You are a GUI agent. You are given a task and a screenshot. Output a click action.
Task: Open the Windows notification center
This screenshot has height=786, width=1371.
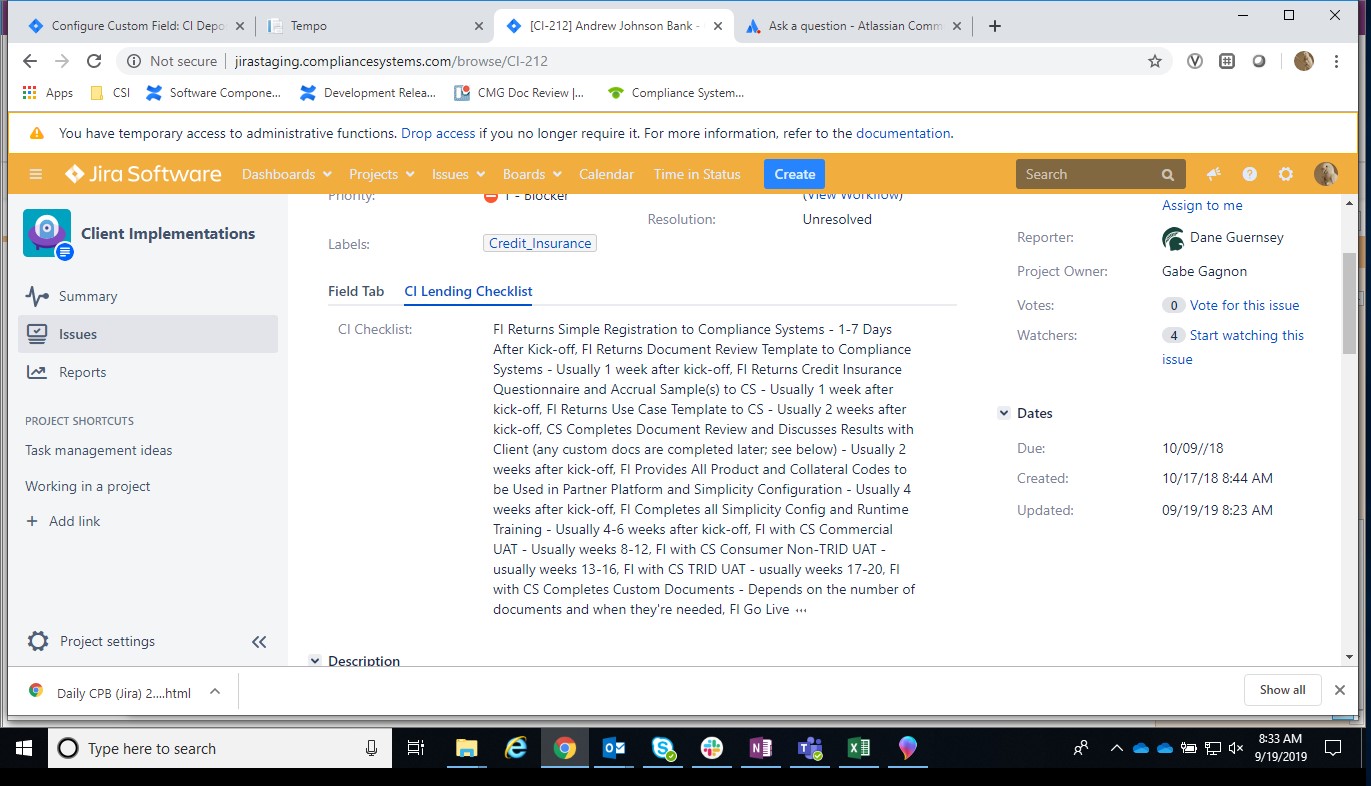1332,748
